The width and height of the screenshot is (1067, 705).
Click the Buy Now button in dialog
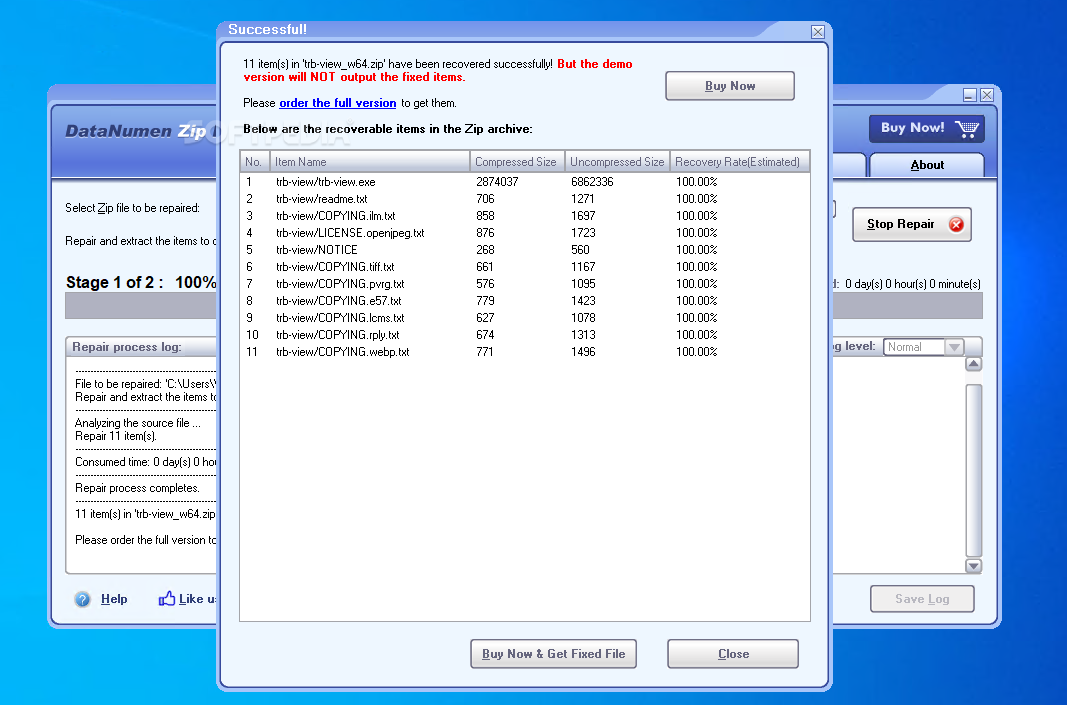[729, 86]
